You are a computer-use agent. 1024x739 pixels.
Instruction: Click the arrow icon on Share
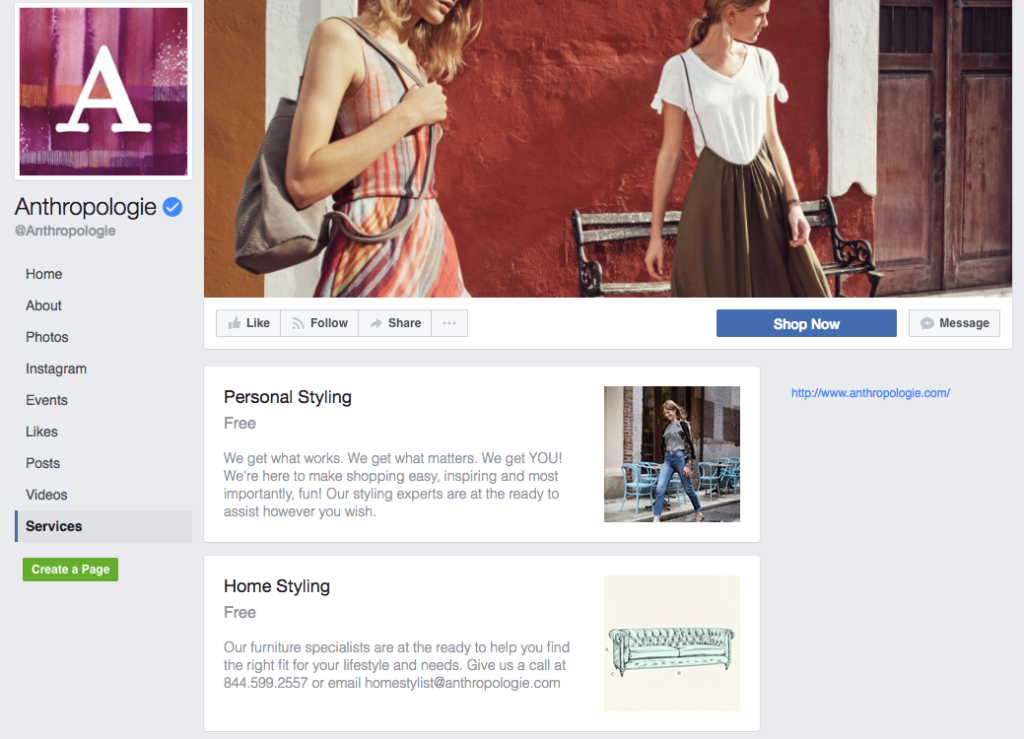click(x=376, y=323)
